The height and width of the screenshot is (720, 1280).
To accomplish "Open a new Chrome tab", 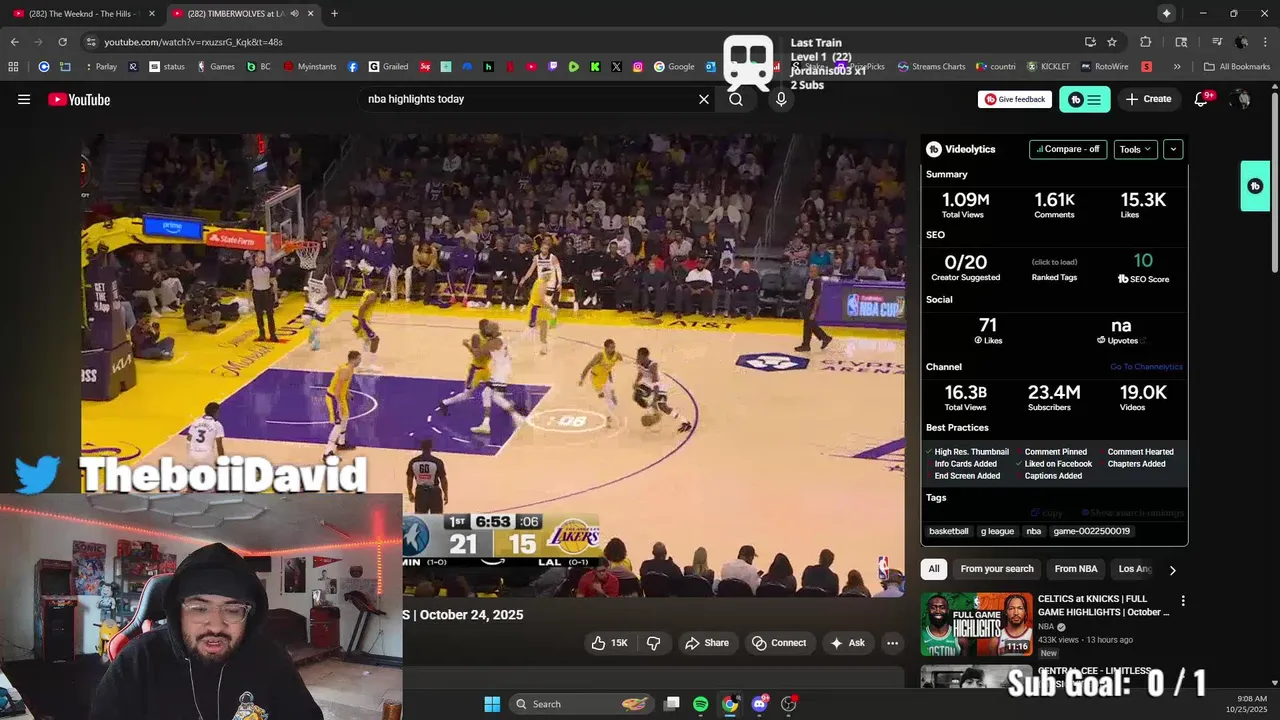I will coord(334,13).
